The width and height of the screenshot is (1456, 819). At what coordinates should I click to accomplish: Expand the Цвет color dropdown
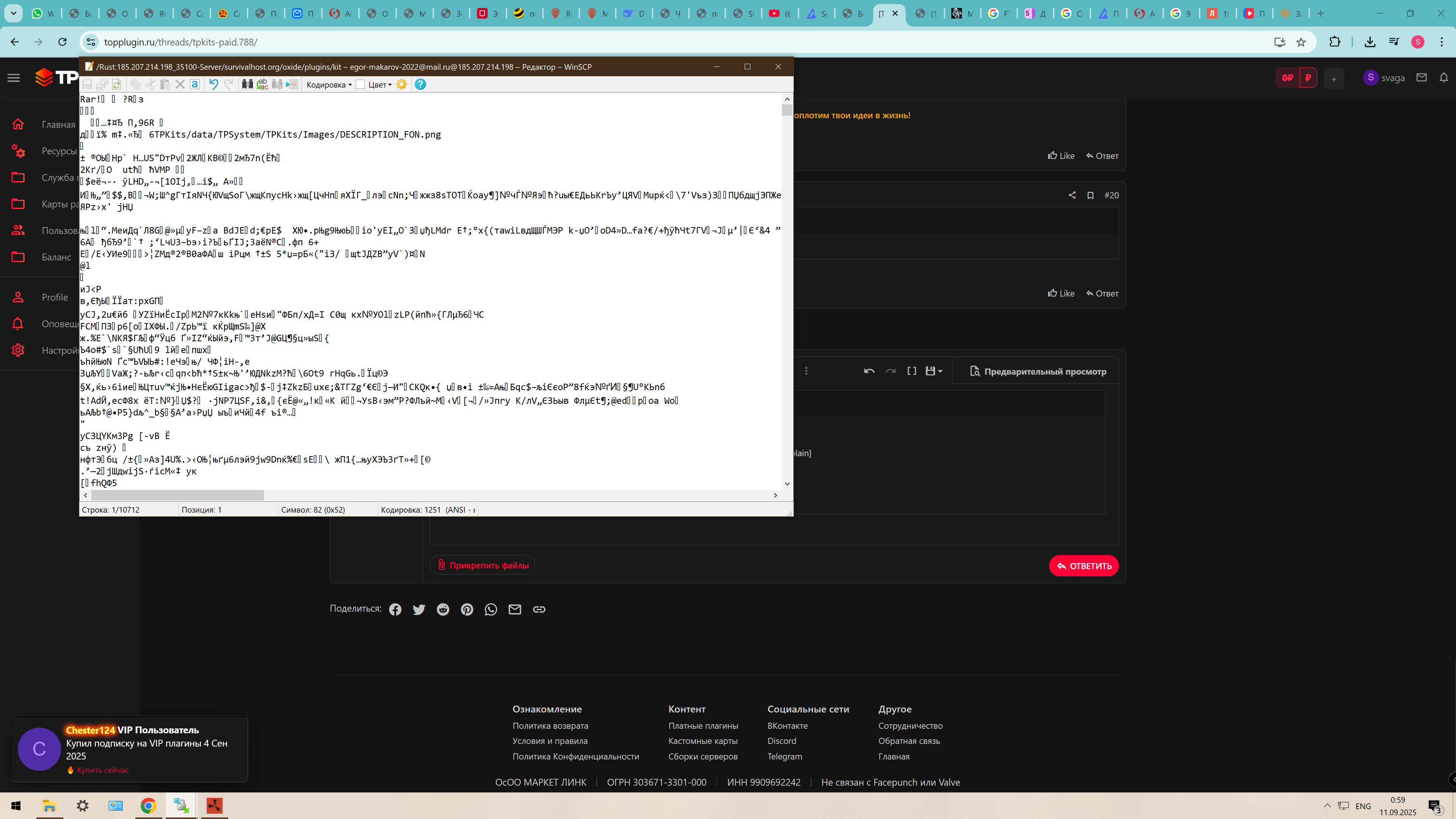tap(380, 85)
